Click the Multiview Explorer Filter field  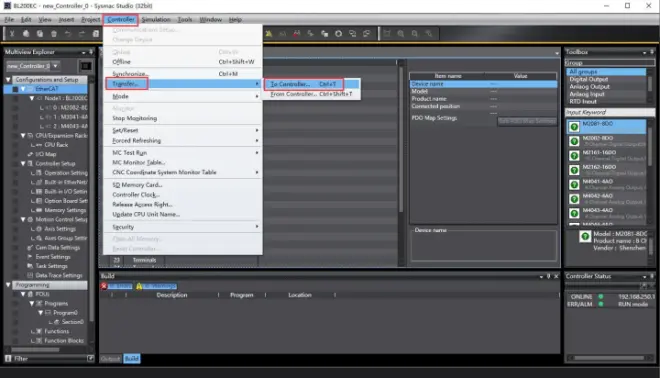point(49,359)
